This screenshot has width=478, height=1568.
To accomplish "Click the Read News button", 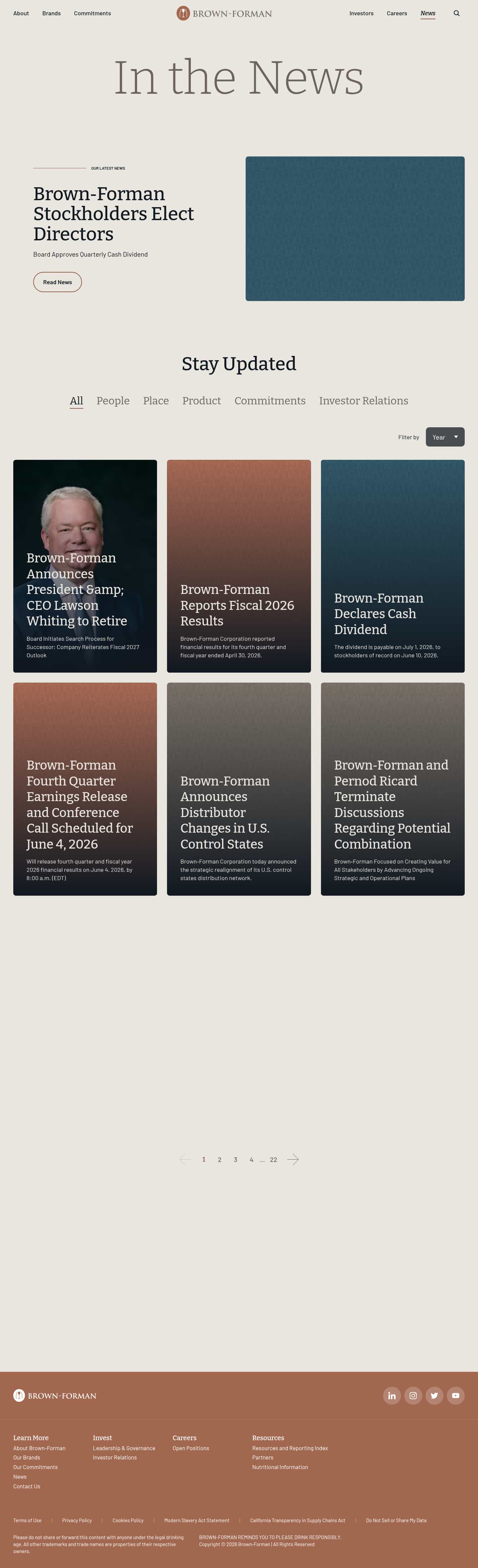I will (57, 283).
